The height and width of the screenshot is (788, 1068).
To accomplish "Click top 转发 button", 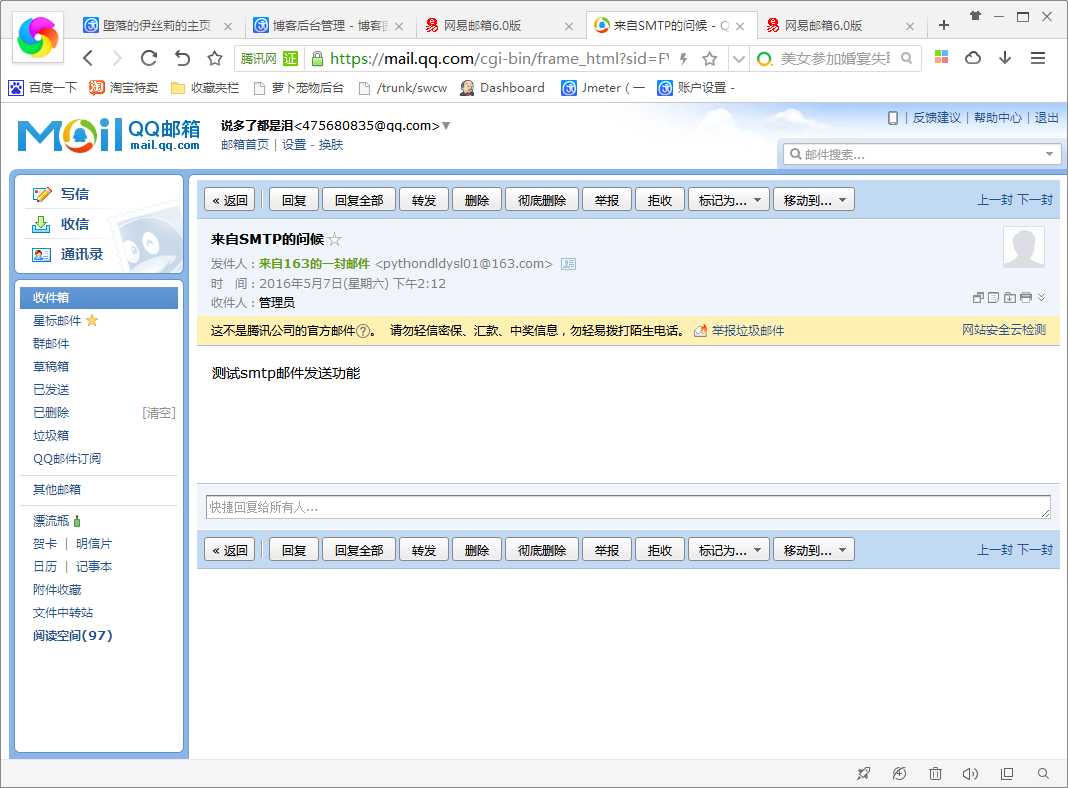I will (424, 200).
